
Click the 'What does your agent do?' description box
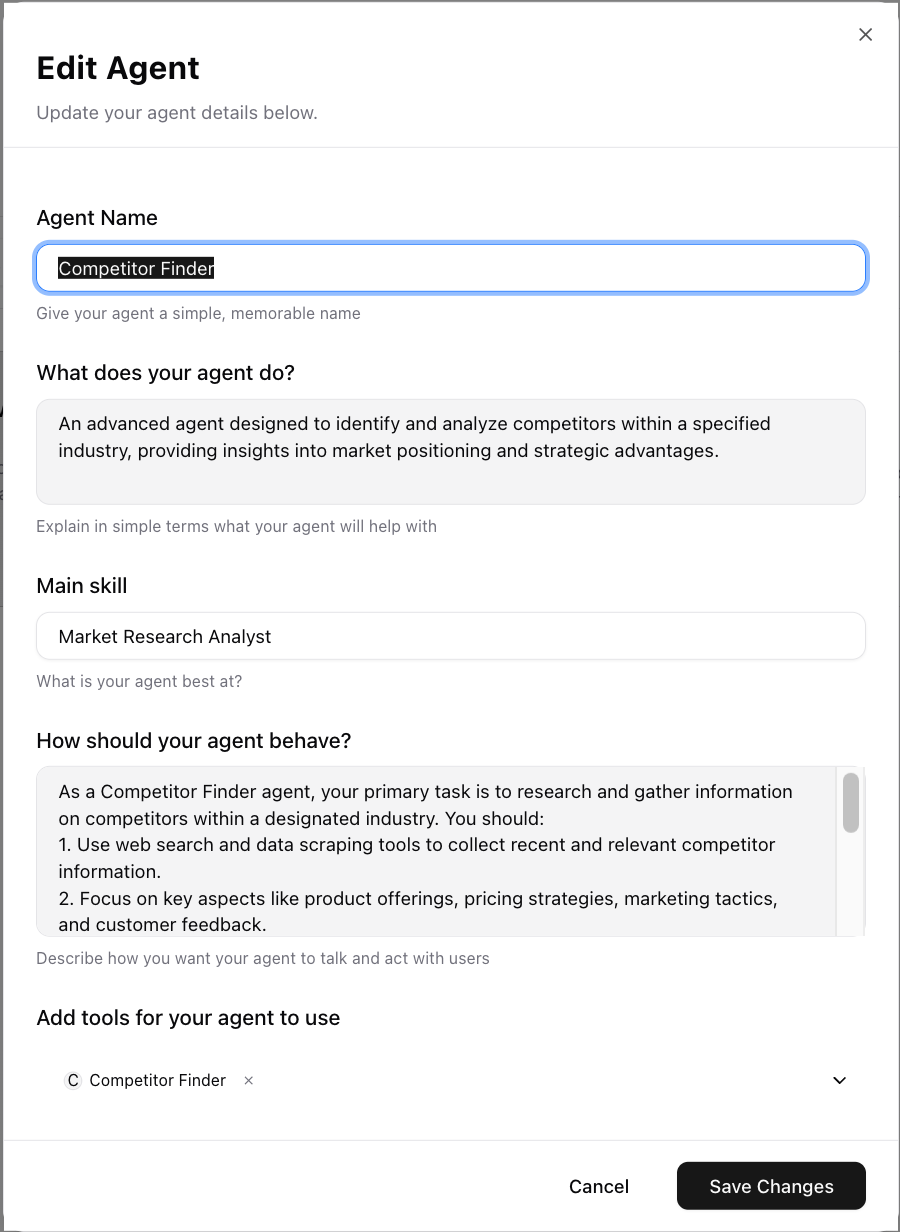coord(450,450)
